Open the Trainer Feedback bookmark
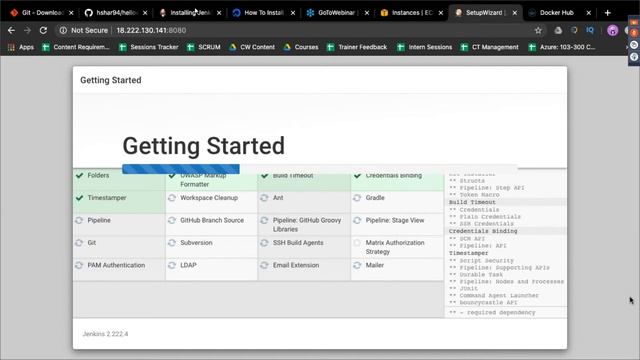Viewport: 640px width, 360px height. tap(357, 47)
